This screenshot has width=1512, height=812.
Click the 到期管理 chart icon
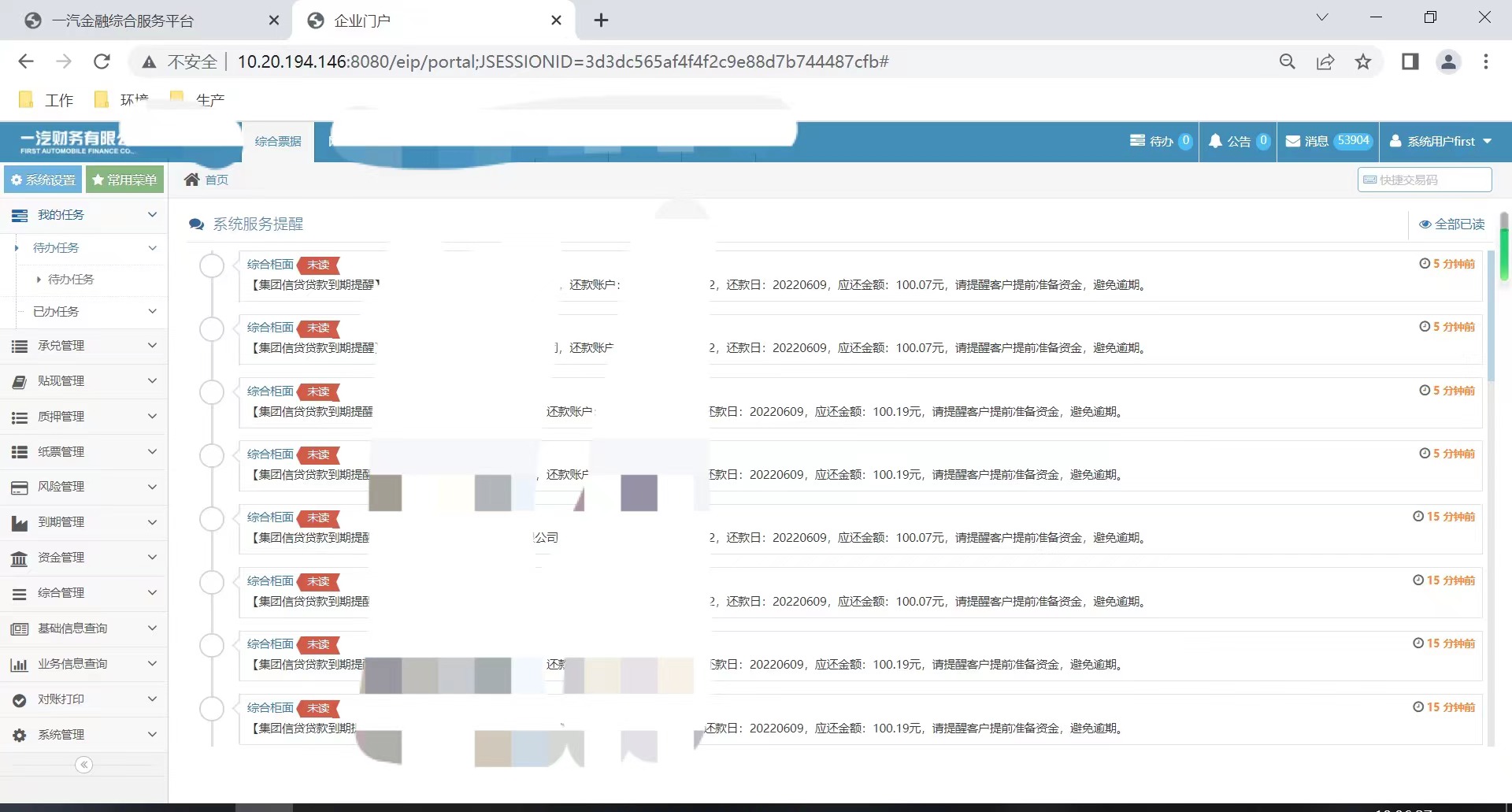click(x=20, y=523)
